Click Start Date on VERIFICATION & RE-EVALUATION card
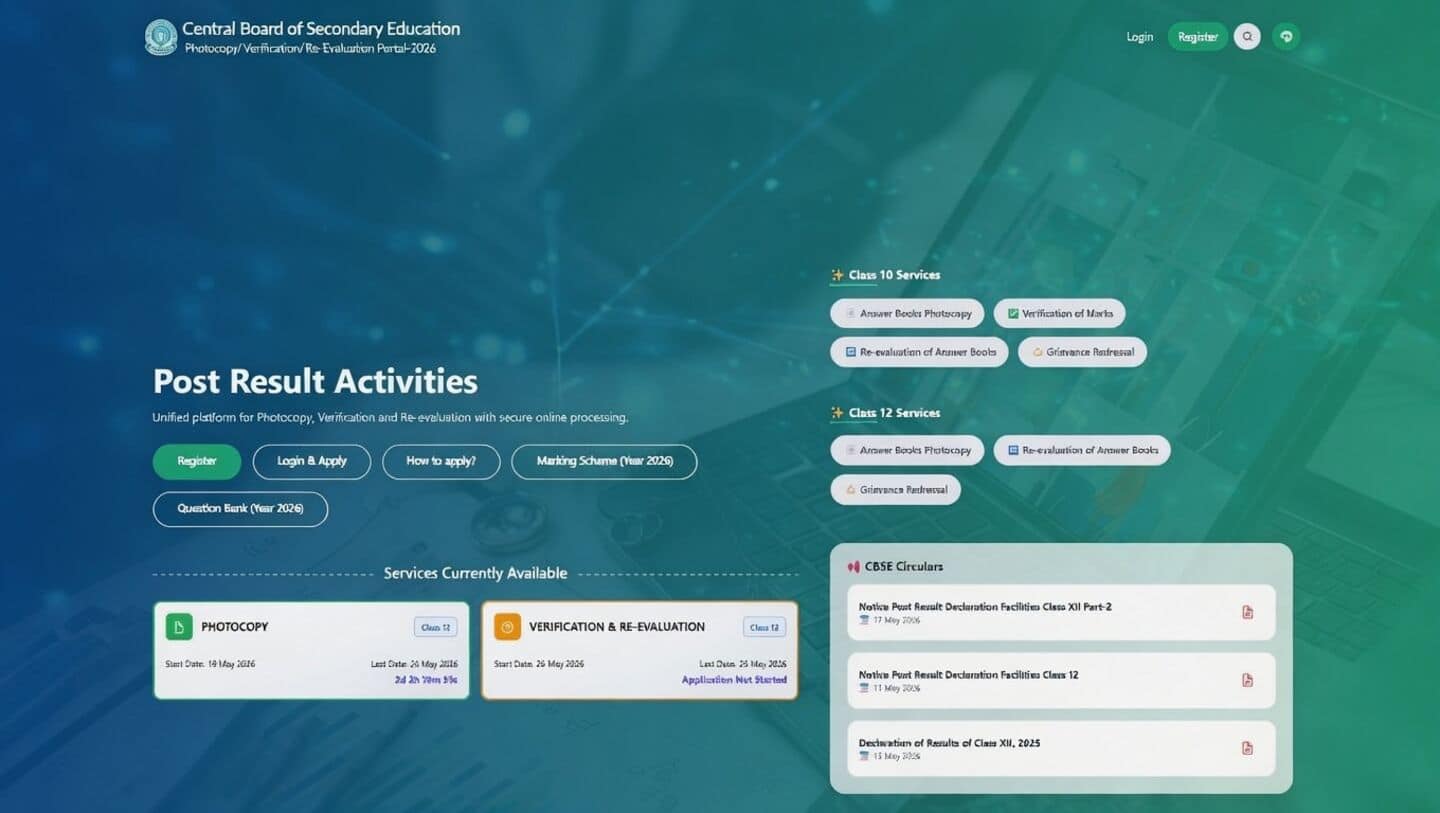 click(539, 664)
